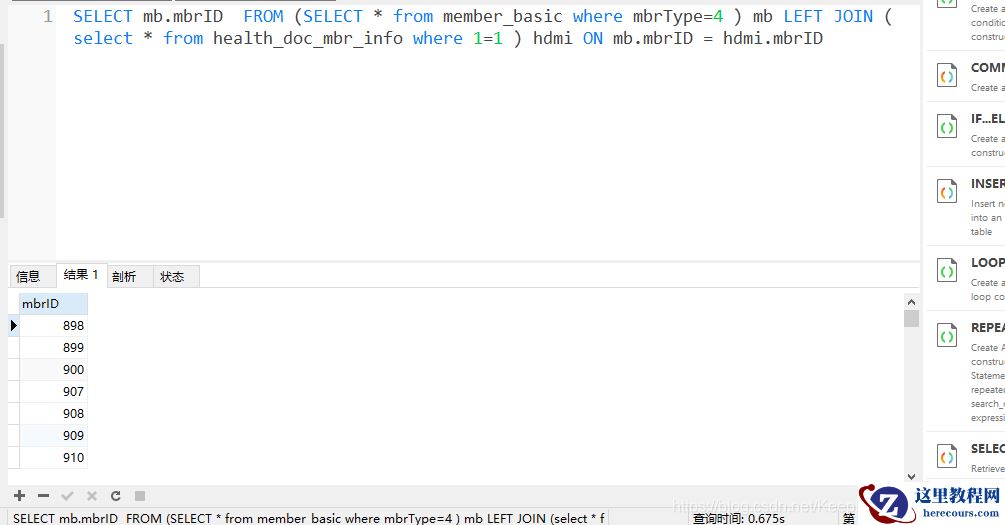
Task: Click the refresh results icon
Action: pyautogui.click(x=115, y=496)
